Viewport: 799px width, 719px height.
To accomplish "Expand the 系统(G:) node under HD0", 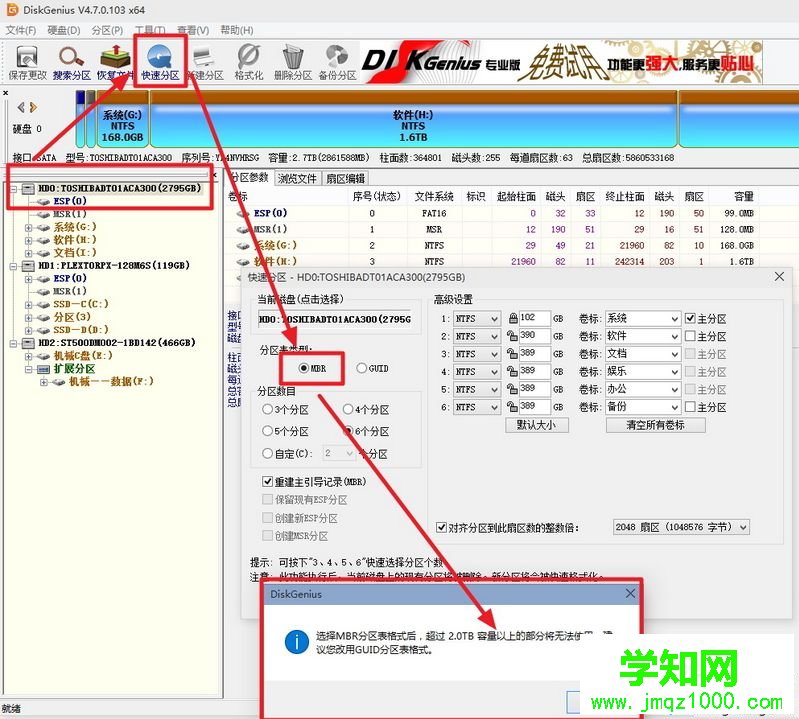I will tap(29, 227).
